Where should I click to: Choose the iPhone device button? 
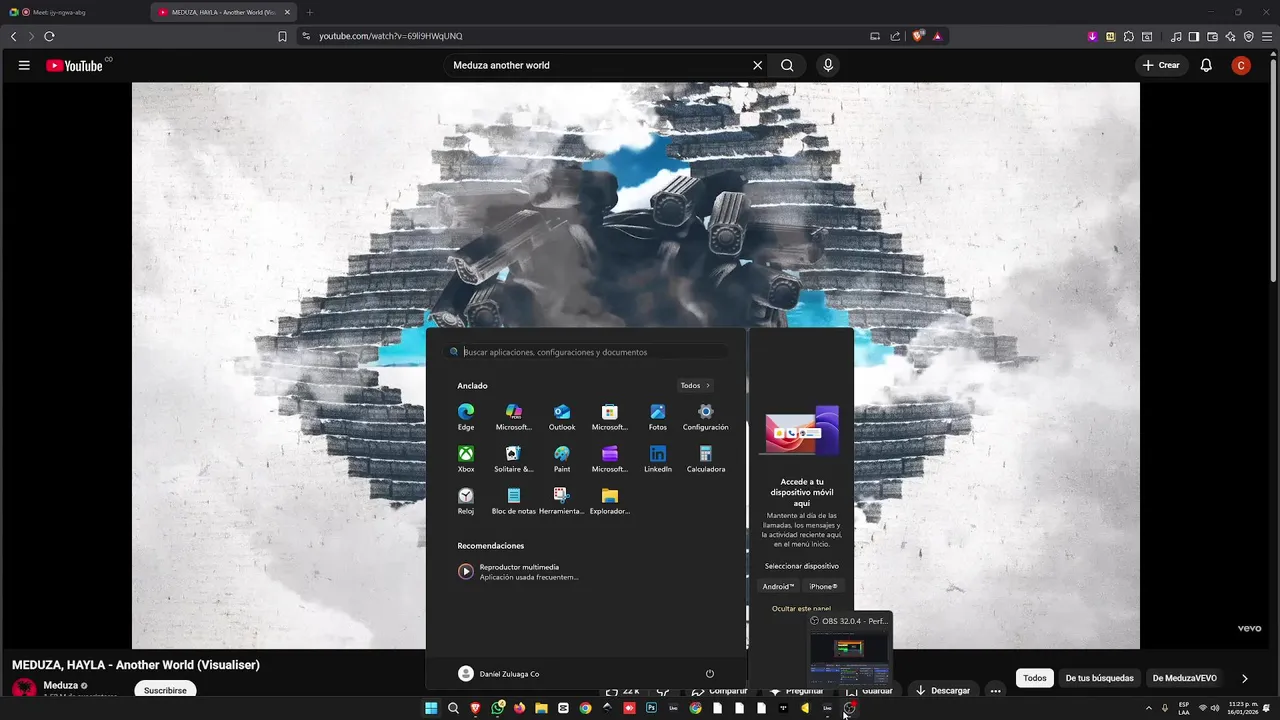823,586
